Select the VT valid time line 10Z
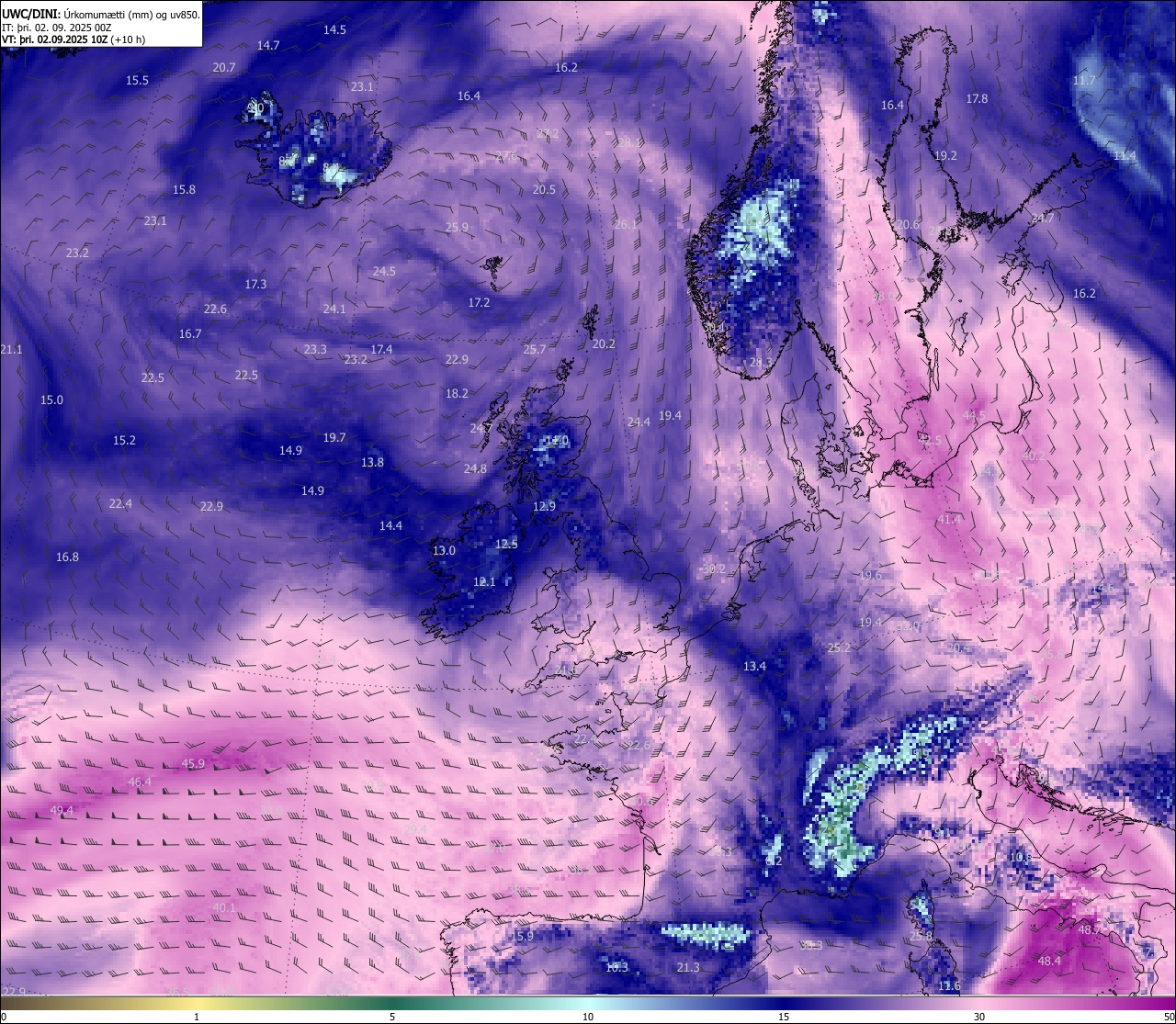This screenshot has height=1024, width=1176. (73, 39)
